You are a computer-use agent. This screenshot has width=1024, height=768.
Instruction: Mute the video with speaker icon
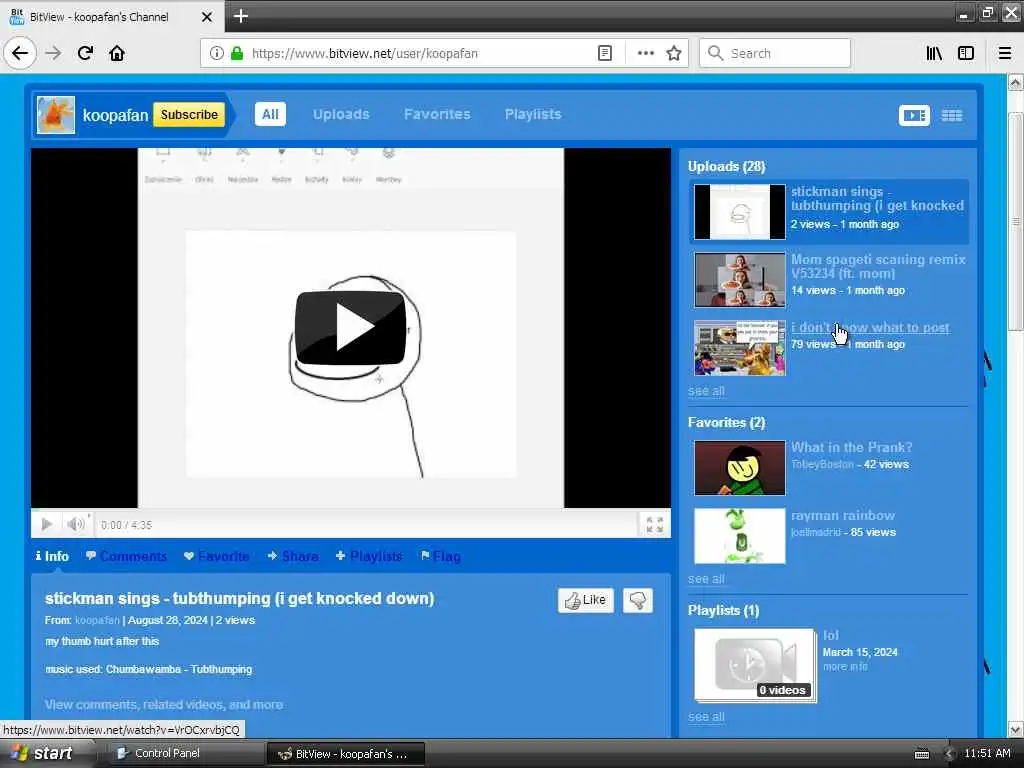76,524
